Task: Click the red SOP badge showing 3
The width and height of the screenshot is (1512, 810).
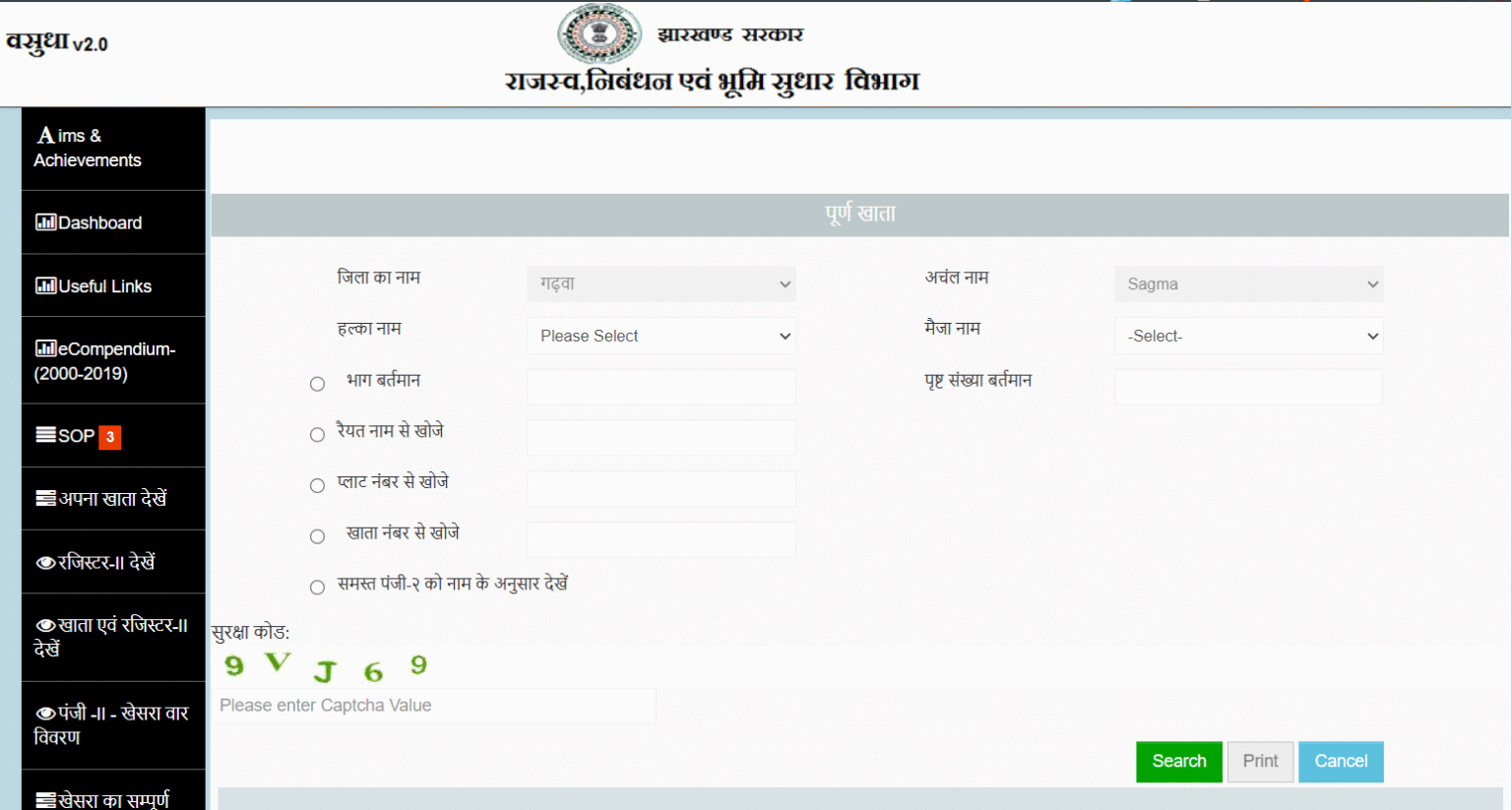Action: (110, 437)
